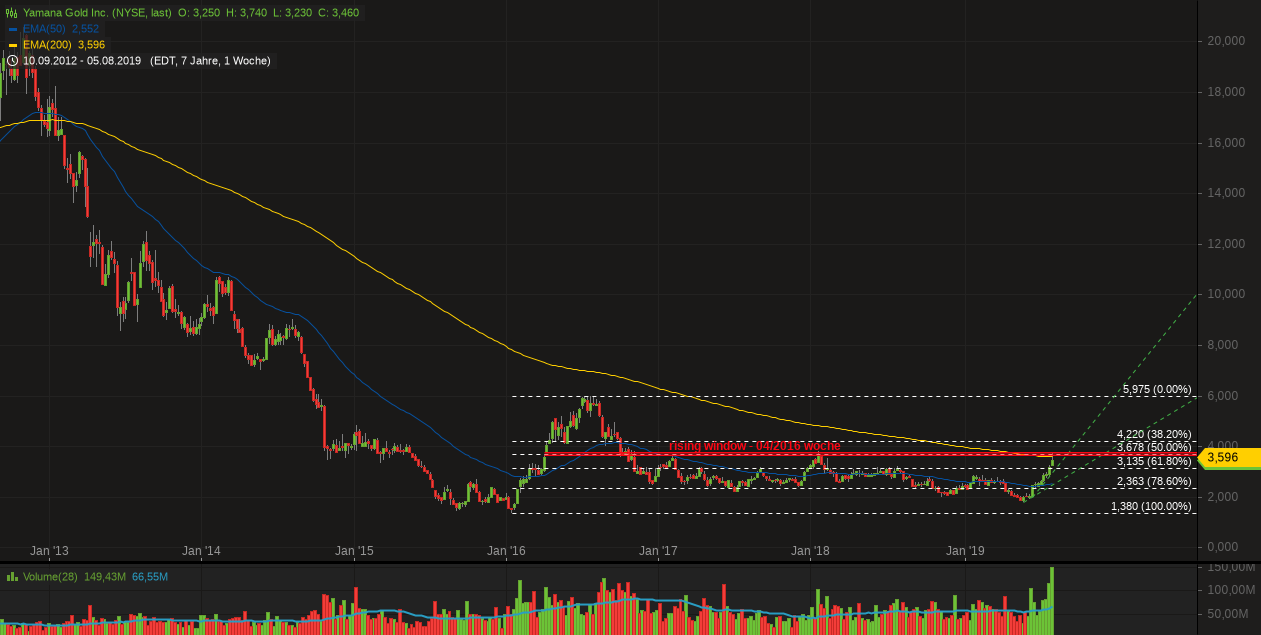Click the volume histogram icon in the lower panel

coord(14,576)
